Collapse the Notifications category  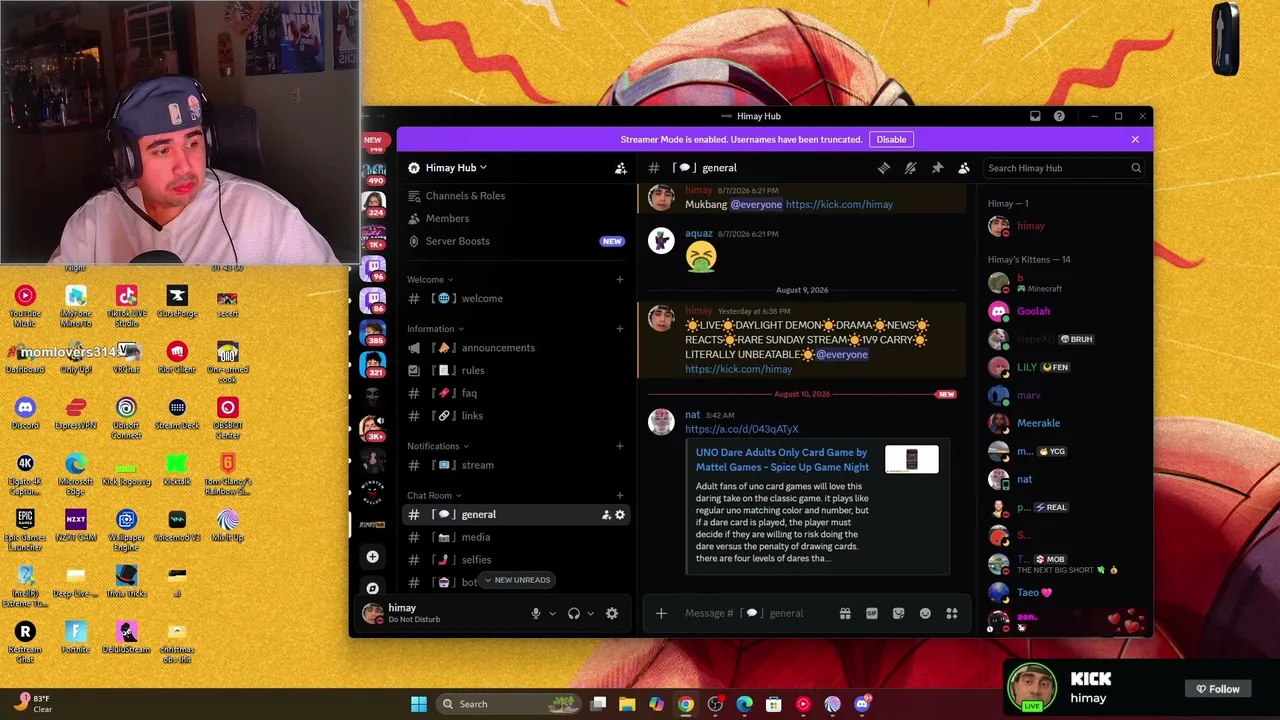438,446
